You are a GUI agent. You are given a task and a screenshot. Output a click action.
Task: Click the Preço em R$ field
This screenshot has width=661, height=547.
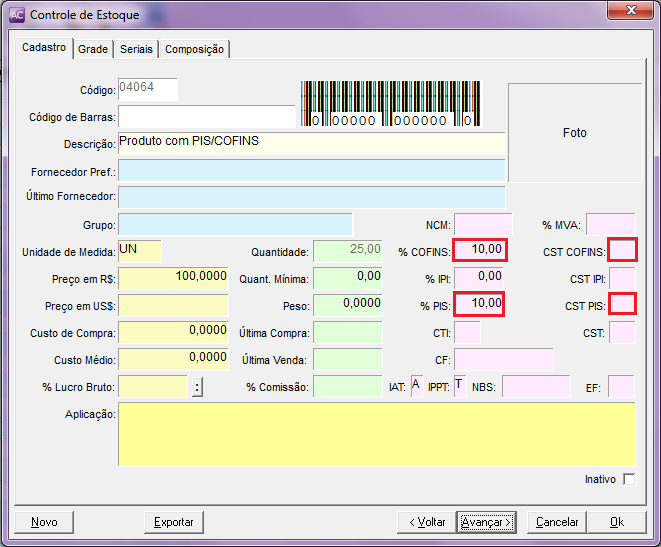coord(174,277)
